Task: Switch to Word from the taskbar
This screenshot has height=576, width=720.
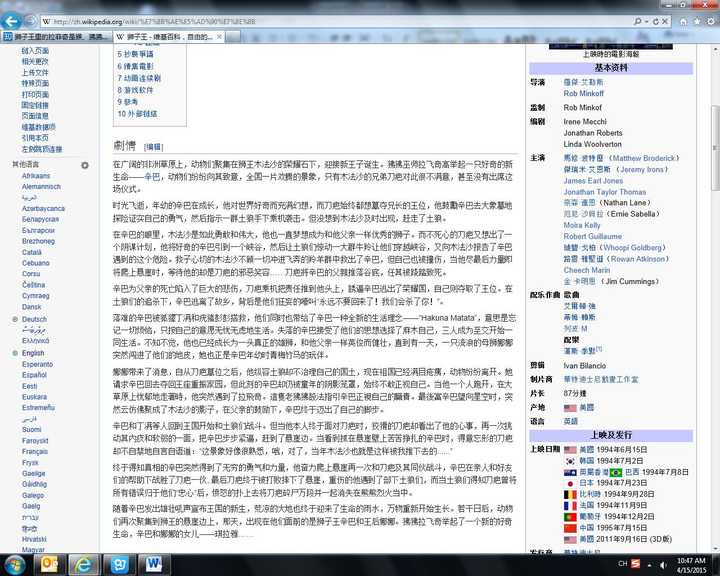Action: [154, 564]
